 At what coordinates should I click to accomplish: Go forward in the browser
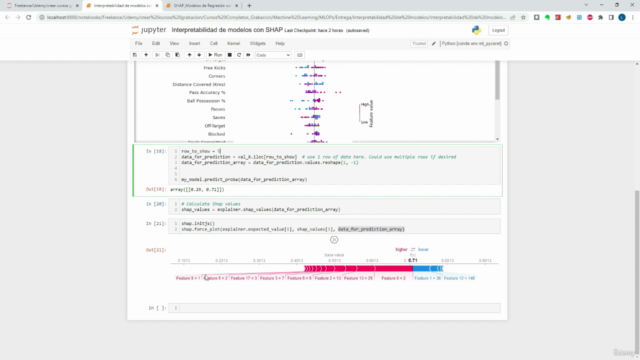pos(18,18)
